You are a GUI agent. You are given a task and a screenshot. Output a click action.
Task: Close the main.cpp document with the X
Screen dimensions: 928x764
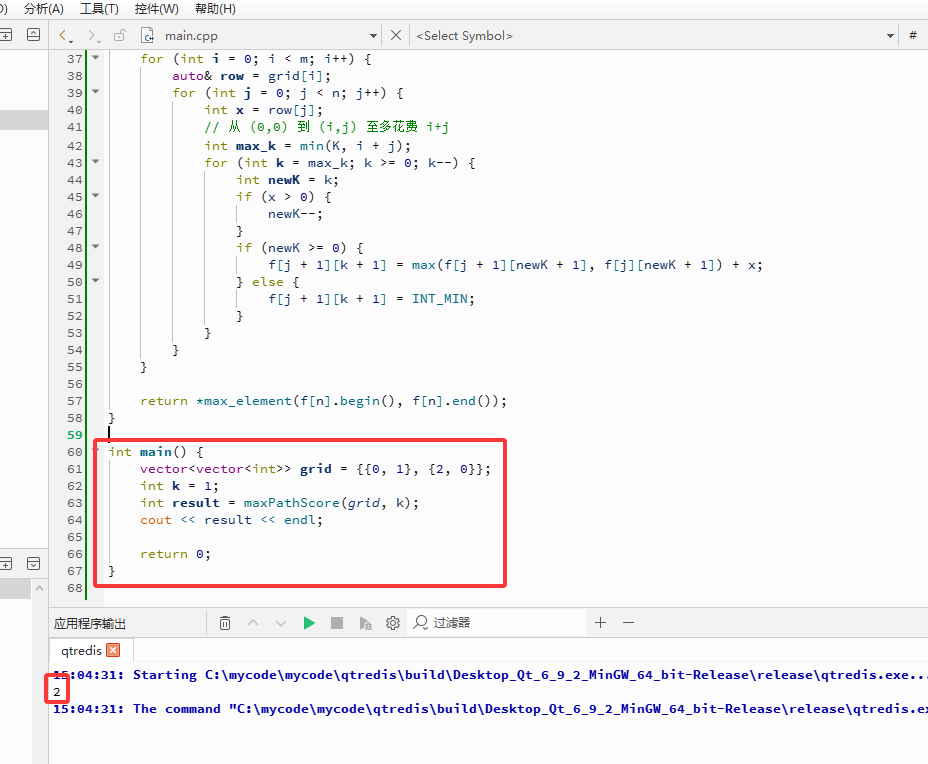396,36
